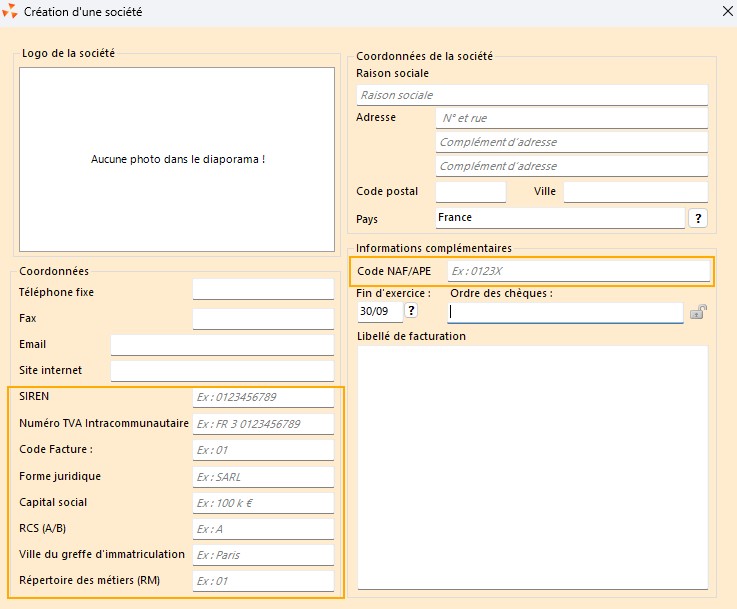Open the help button next to Pays
Screen dimensions: 737x609
pos(698,218)
